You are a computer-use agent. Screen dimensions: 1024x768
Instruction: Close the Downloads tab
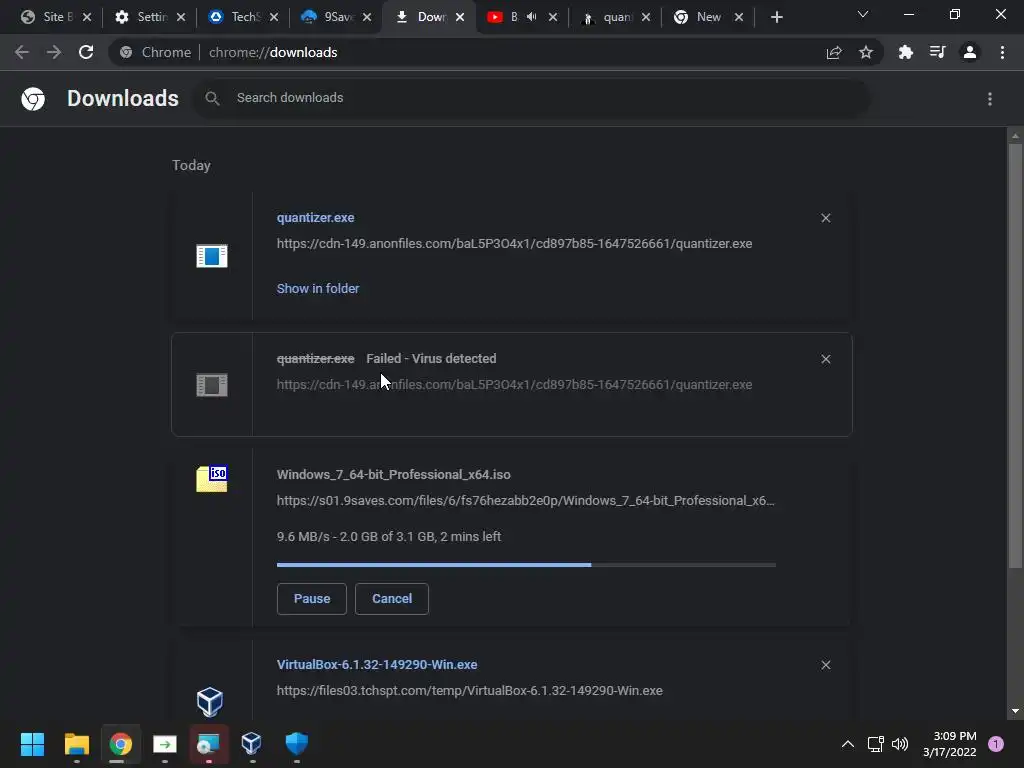pos(460,17)
